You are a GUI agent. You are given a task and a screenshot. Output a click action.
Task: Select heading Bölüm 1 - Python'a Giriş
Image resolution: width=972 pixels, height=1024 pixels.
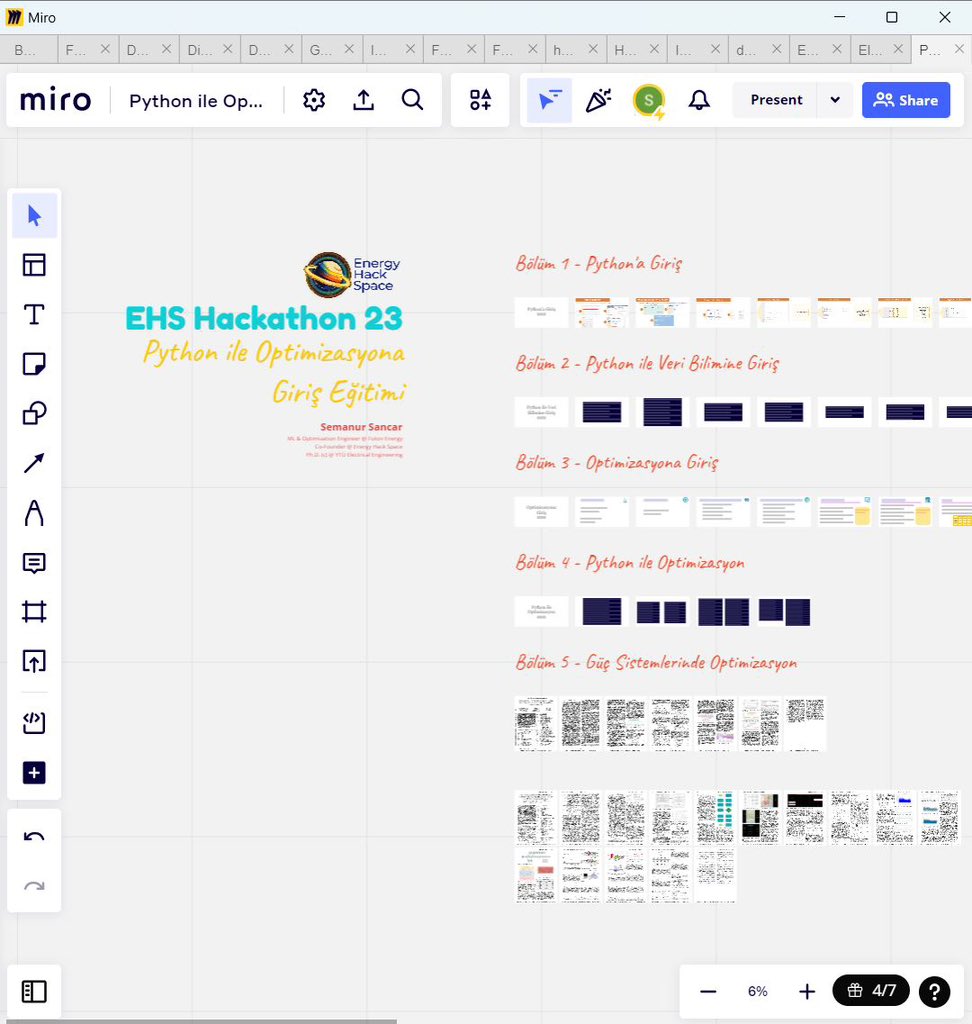[x=599, y=264]
